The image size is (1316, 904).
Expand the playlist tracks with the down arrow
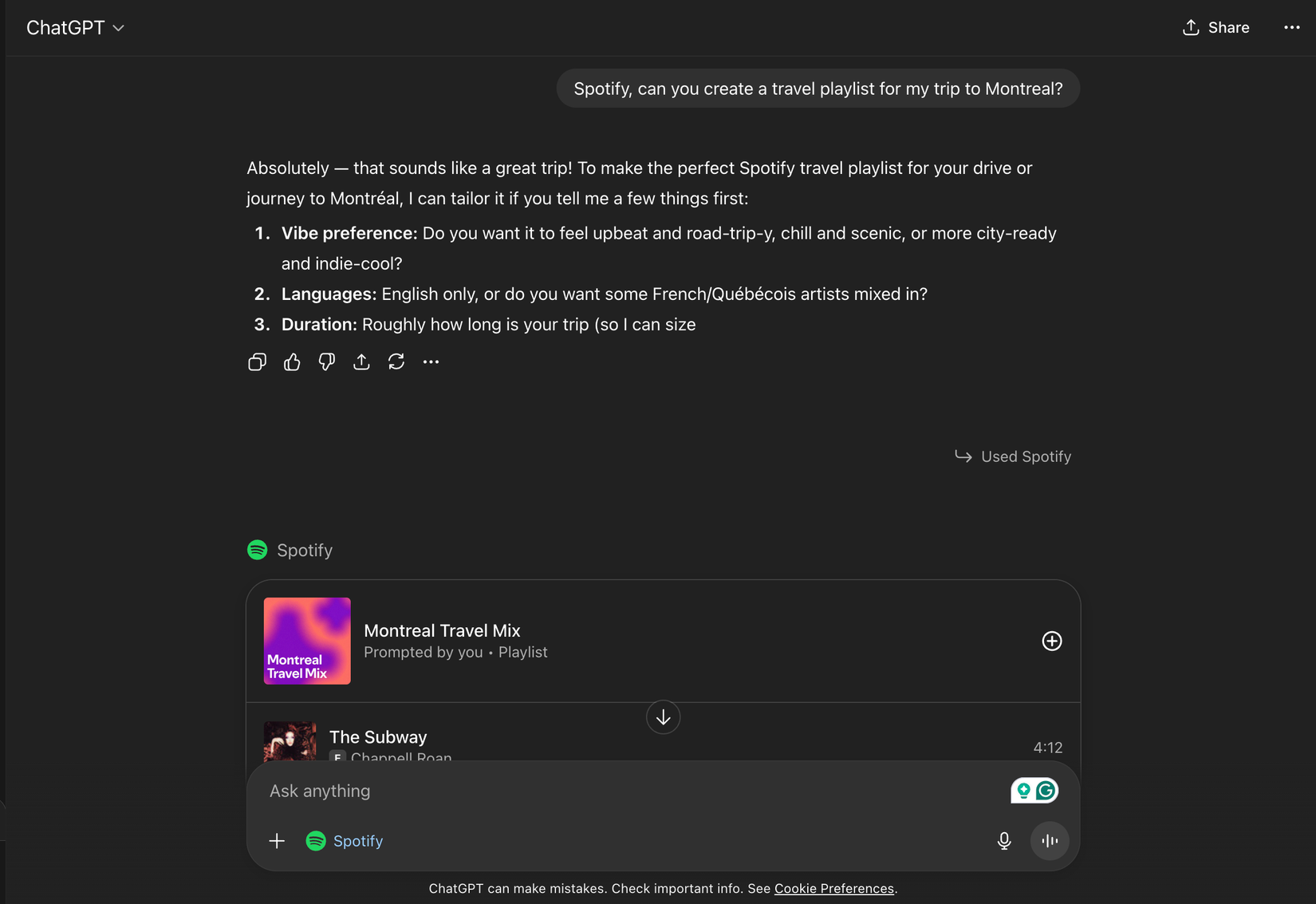663,717
